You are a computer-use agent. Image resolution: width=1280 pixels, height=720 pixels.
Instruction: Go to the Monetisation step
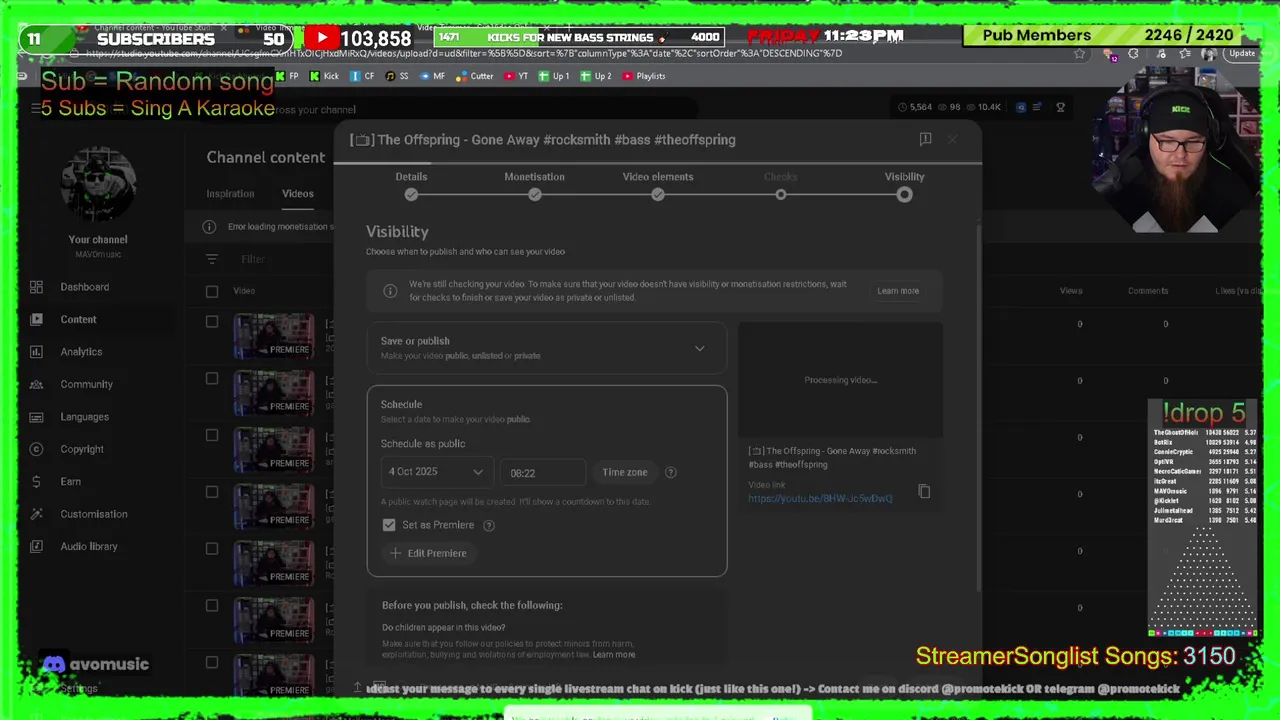click(534, 186)
